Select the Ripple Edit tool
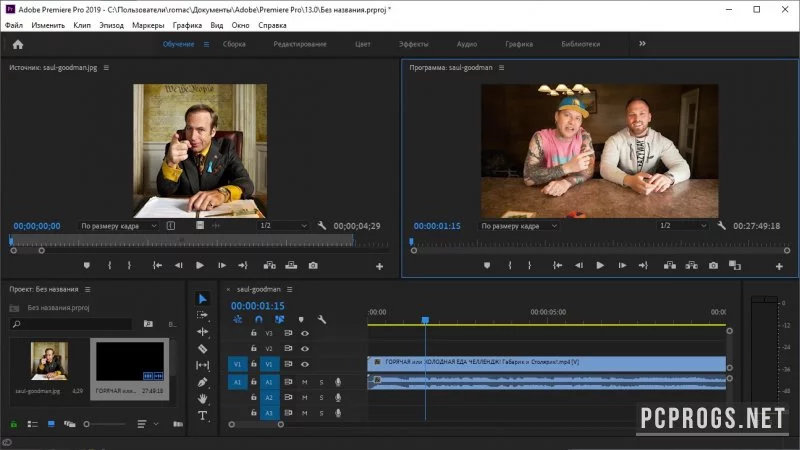 tap(203, 332)
